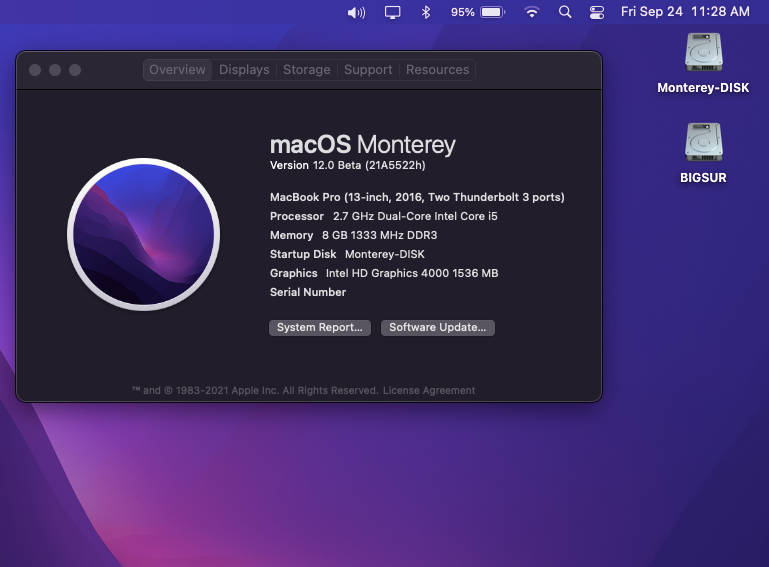Viewport: 769px width, 567px height.
Task: Open the display mirroring menu bar icon
Action: pos(392,12)
